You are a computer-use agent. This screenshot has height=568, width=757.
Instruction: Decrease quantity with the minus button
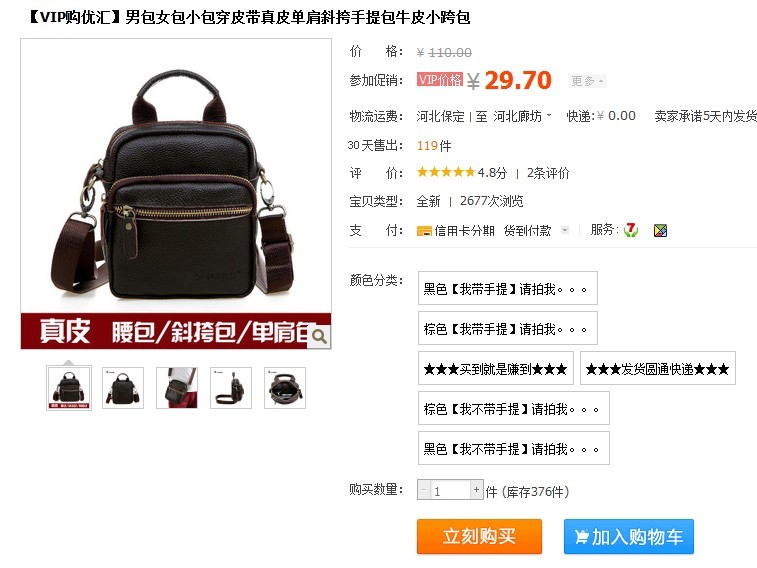[423, 490]
